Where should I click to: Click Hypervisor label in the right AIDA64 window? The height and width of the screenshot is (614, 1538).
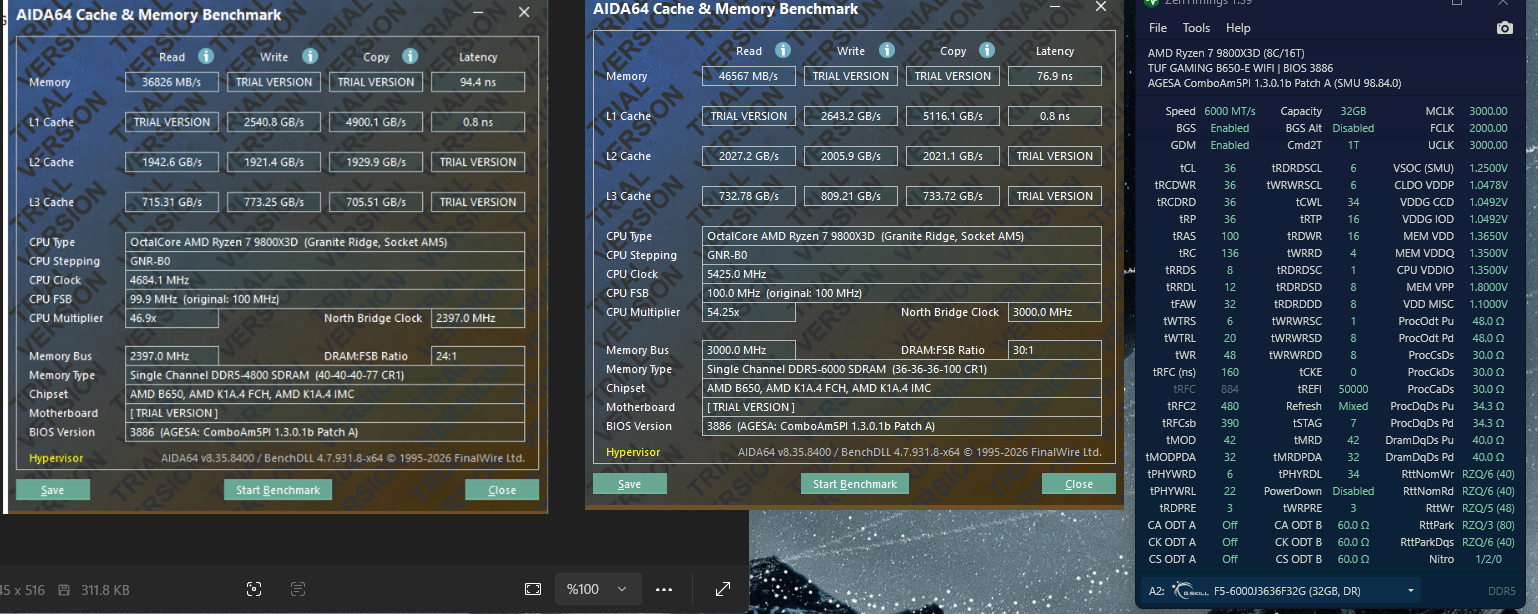(x=633, y=452)
